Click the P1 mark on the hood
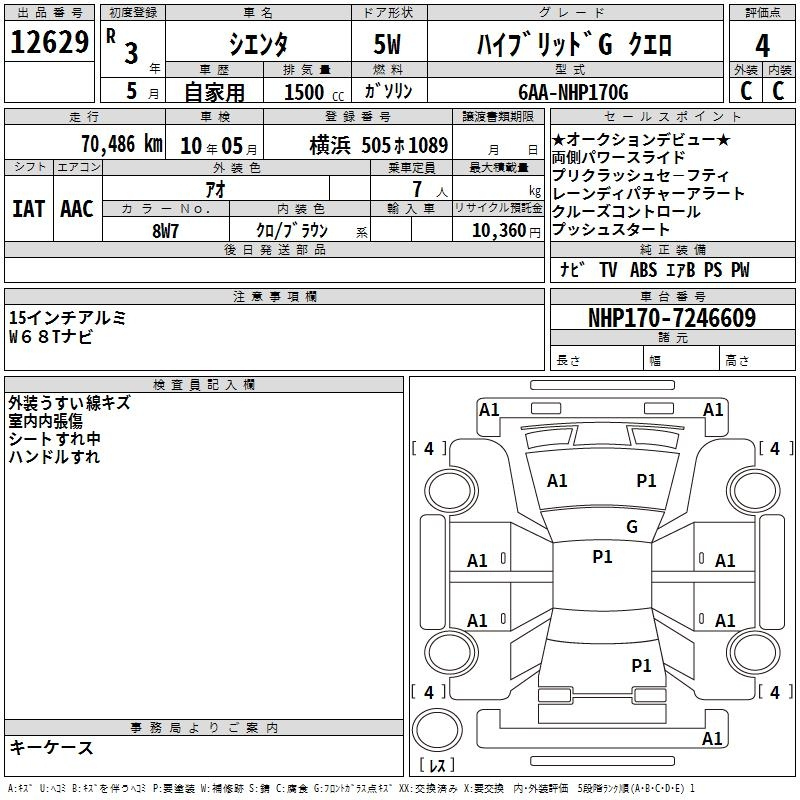 (646, 480)
